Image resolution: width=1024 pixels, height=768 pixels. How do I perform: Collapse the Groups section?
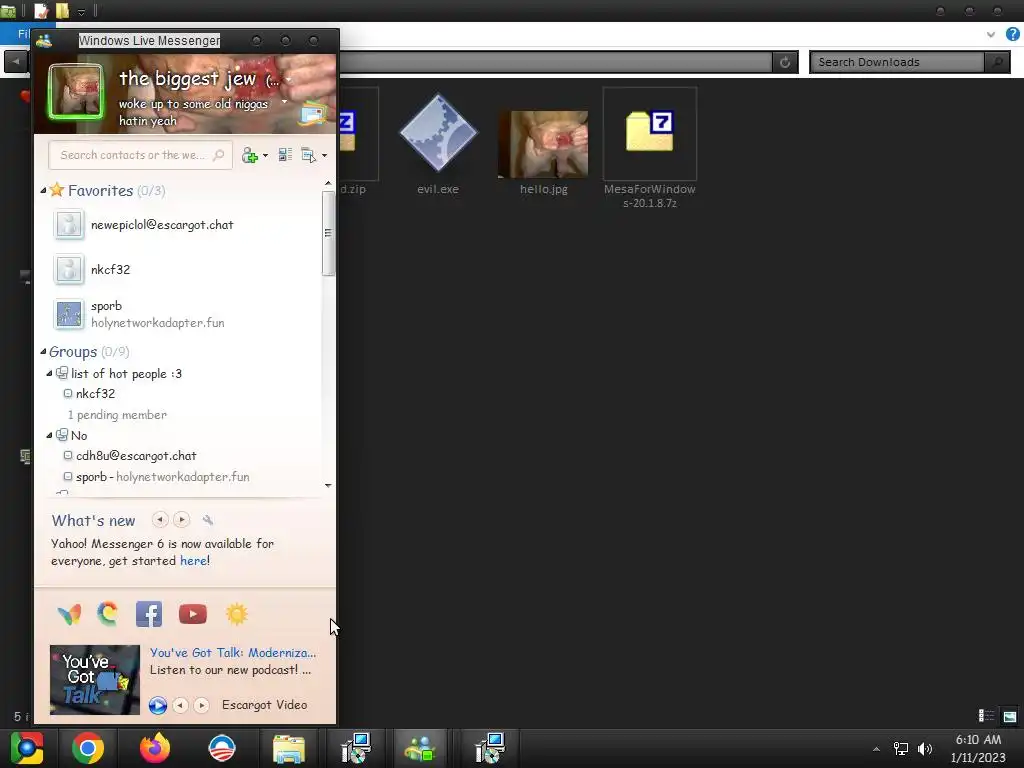(43, 352)
